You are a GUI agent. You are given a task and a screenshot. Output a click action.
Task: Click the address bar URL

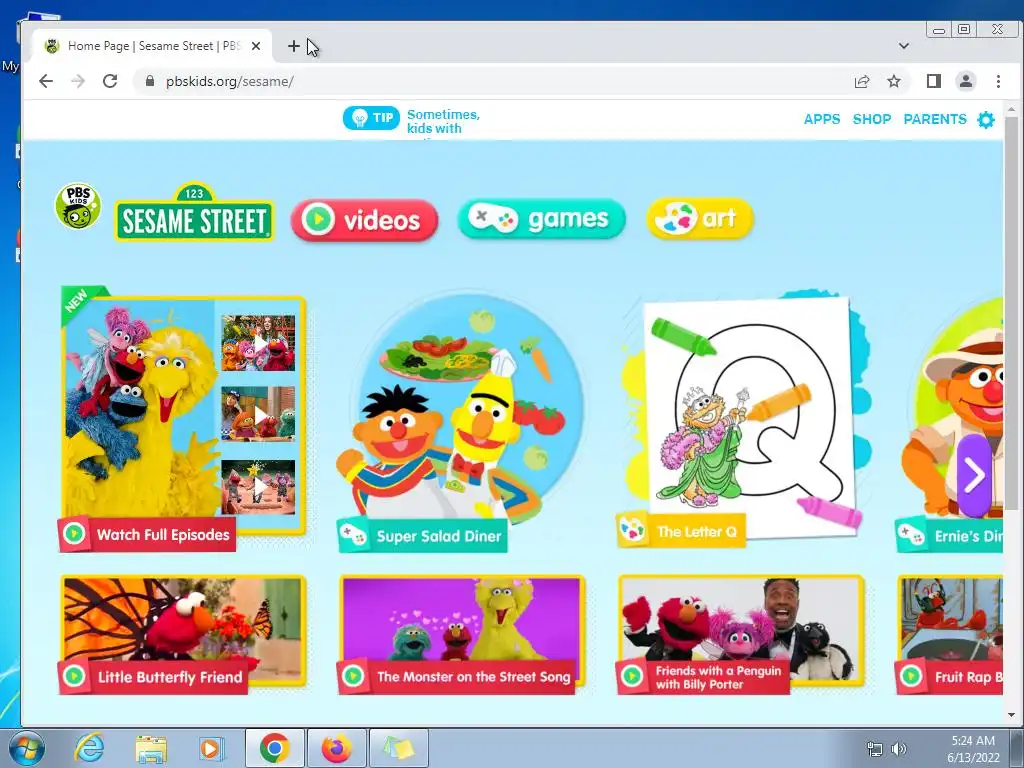(x=230, y=82)
